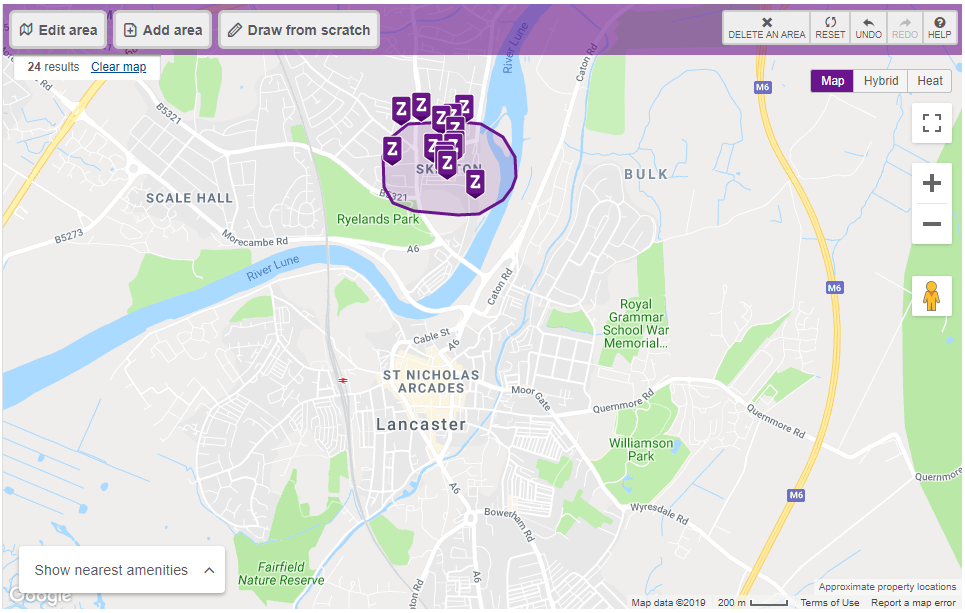
Task: Click Add area button
Action: point(163,30)
